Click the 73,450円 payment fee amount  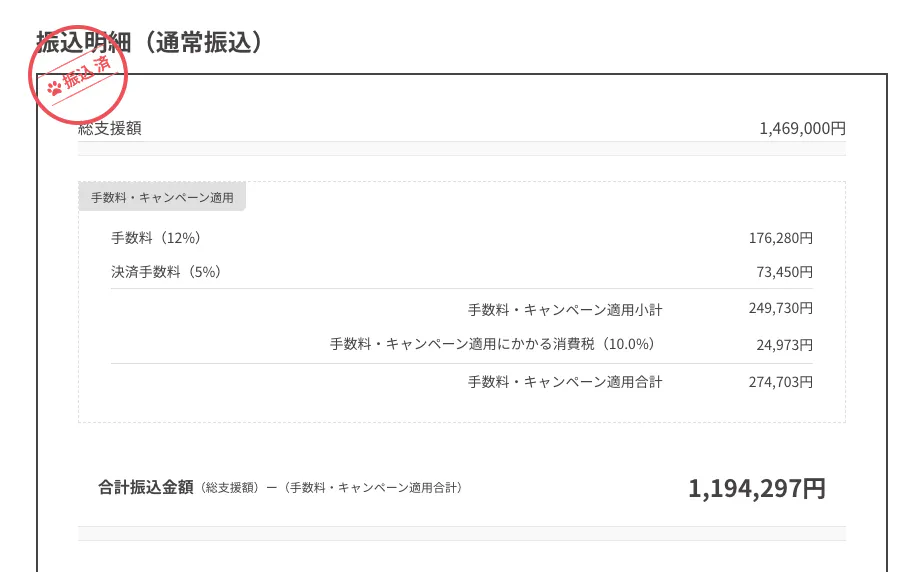pyautogui.click(x=784, y=272)
